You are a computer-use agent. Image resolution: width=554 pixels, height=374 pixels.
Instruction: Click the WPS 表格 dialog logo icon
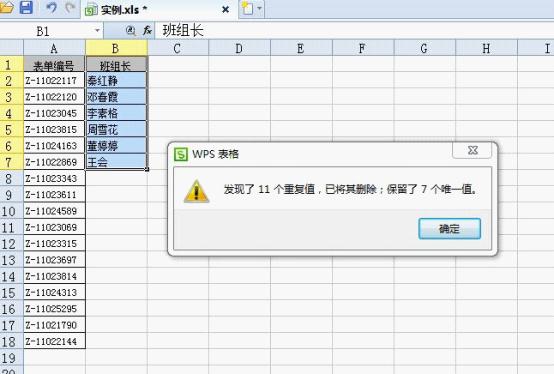pyautogui.click(x=181, y=154)
